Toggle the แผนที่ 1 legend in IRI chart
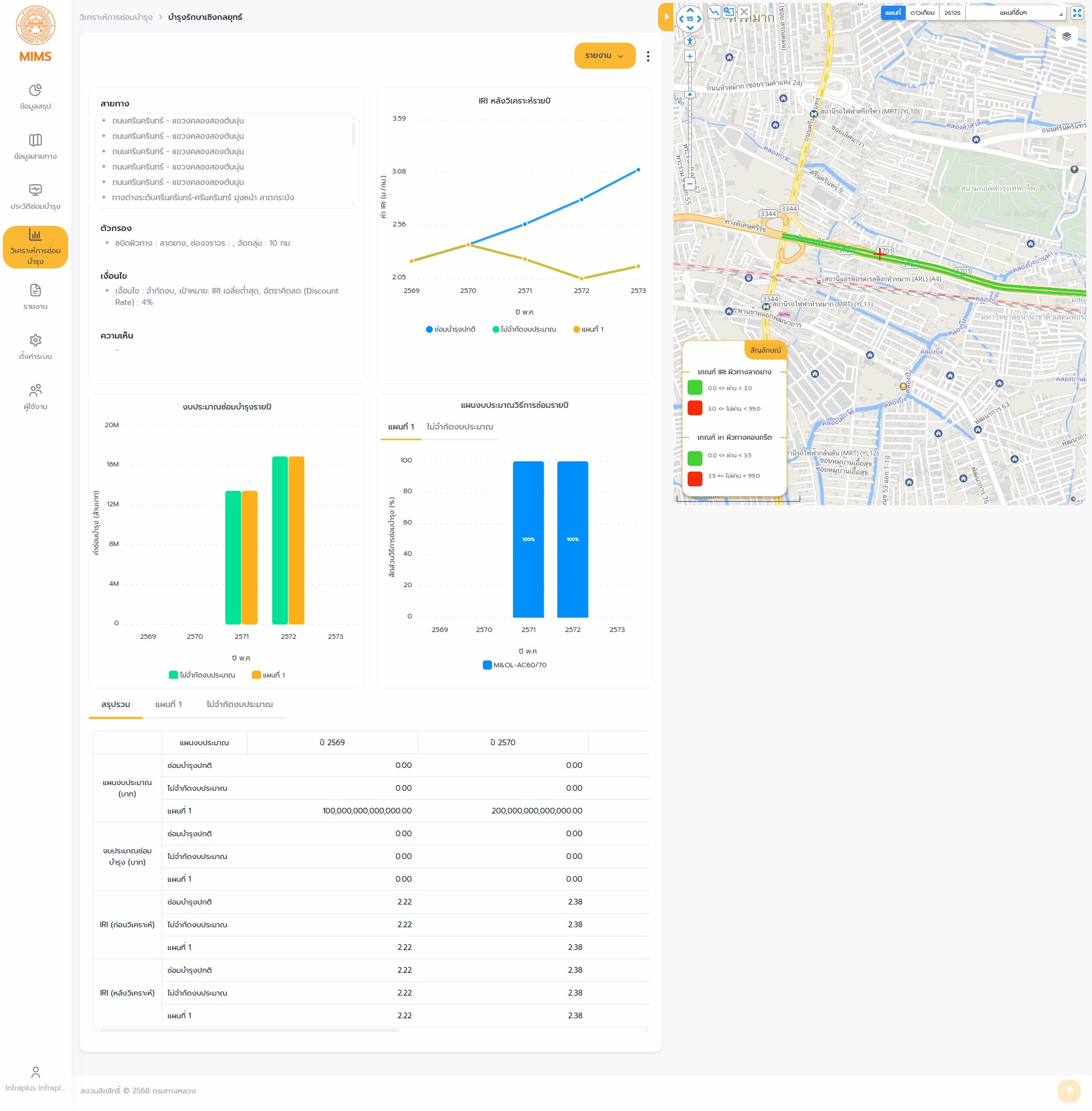Image resolution: width=1092 pixels, height=1111 pixels. tap(589, 329)
